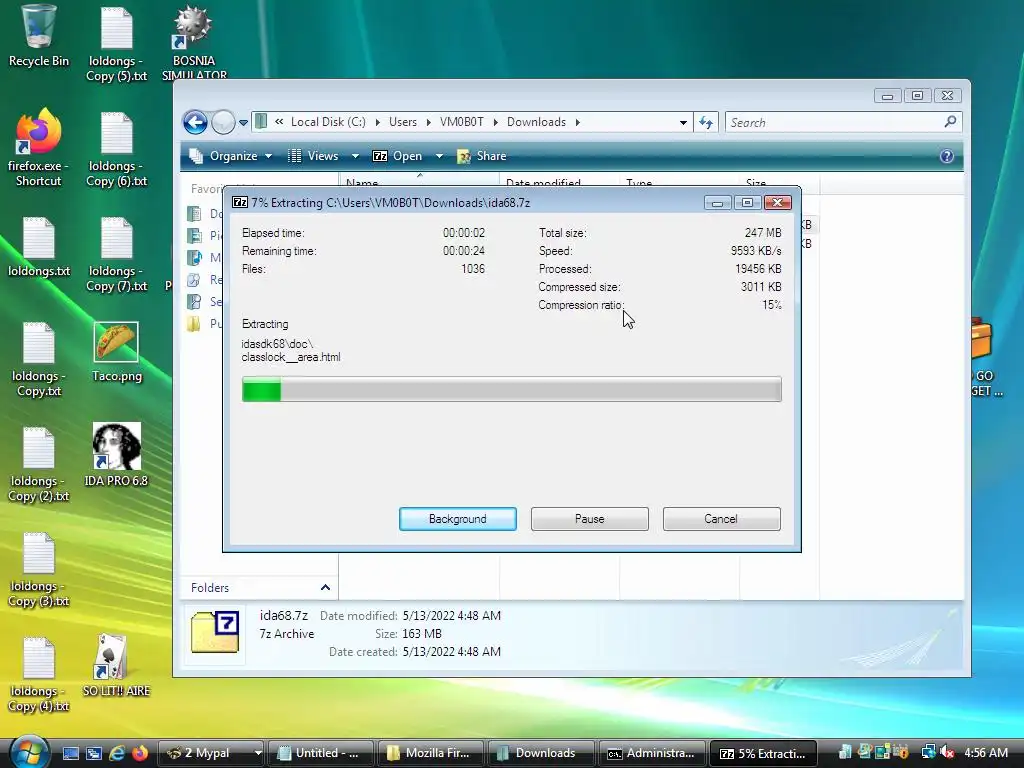Image resolution: width=1024 pixels, height=768 pixels.
Task: Select Local Disk (C:) in address bar
Action: click(328, 122)
